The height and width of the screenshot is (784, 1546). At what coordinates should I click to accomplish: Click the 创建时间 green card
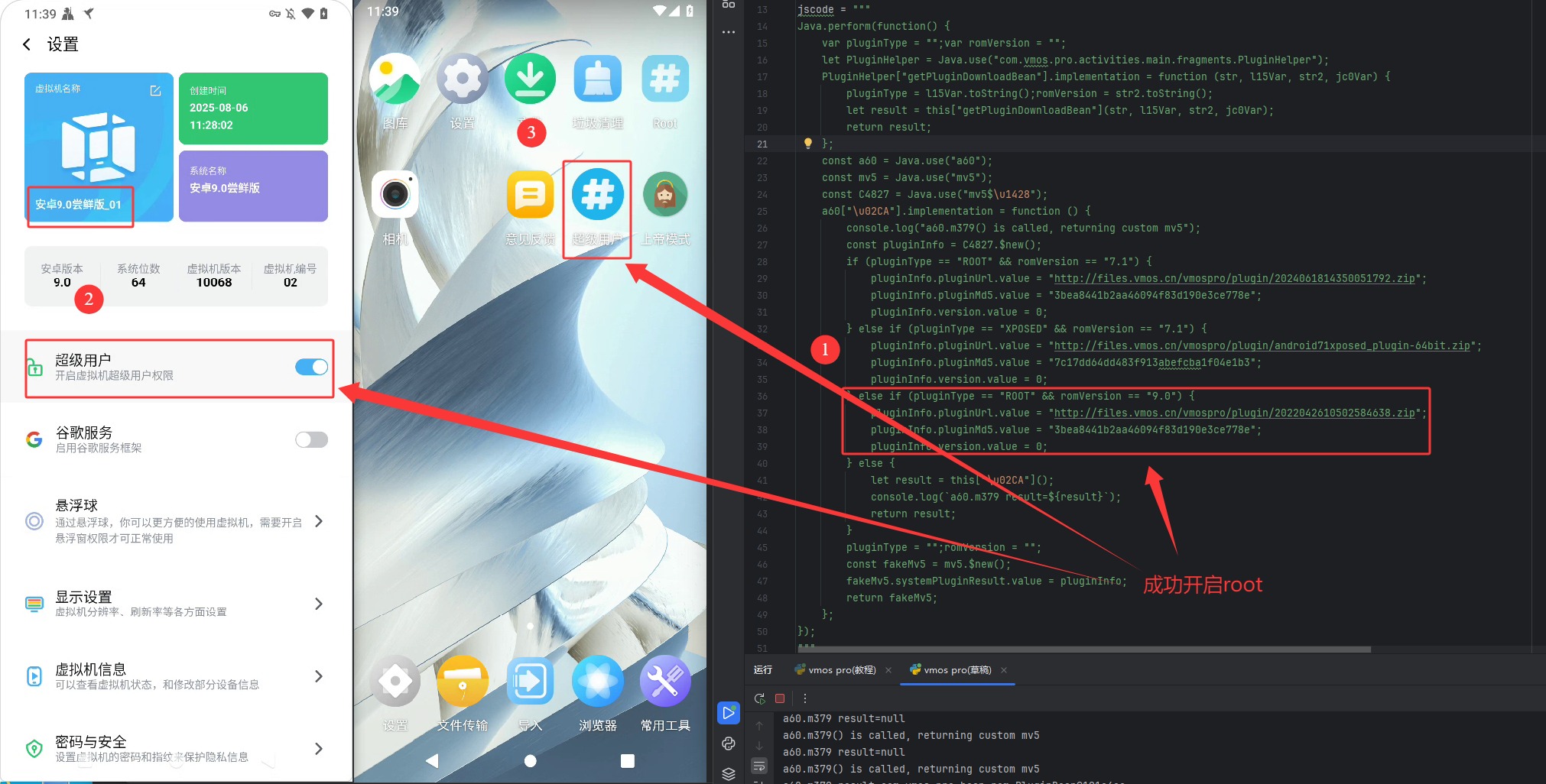pos(253,109)
